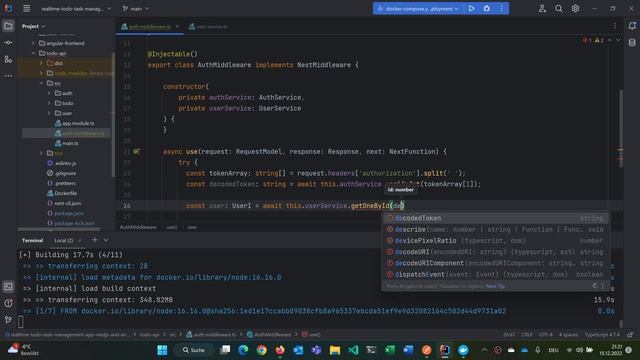This screenshot has height=360, width=640.
Task: Close the auth.middleware.ts tab
Action: pos(177,27)
